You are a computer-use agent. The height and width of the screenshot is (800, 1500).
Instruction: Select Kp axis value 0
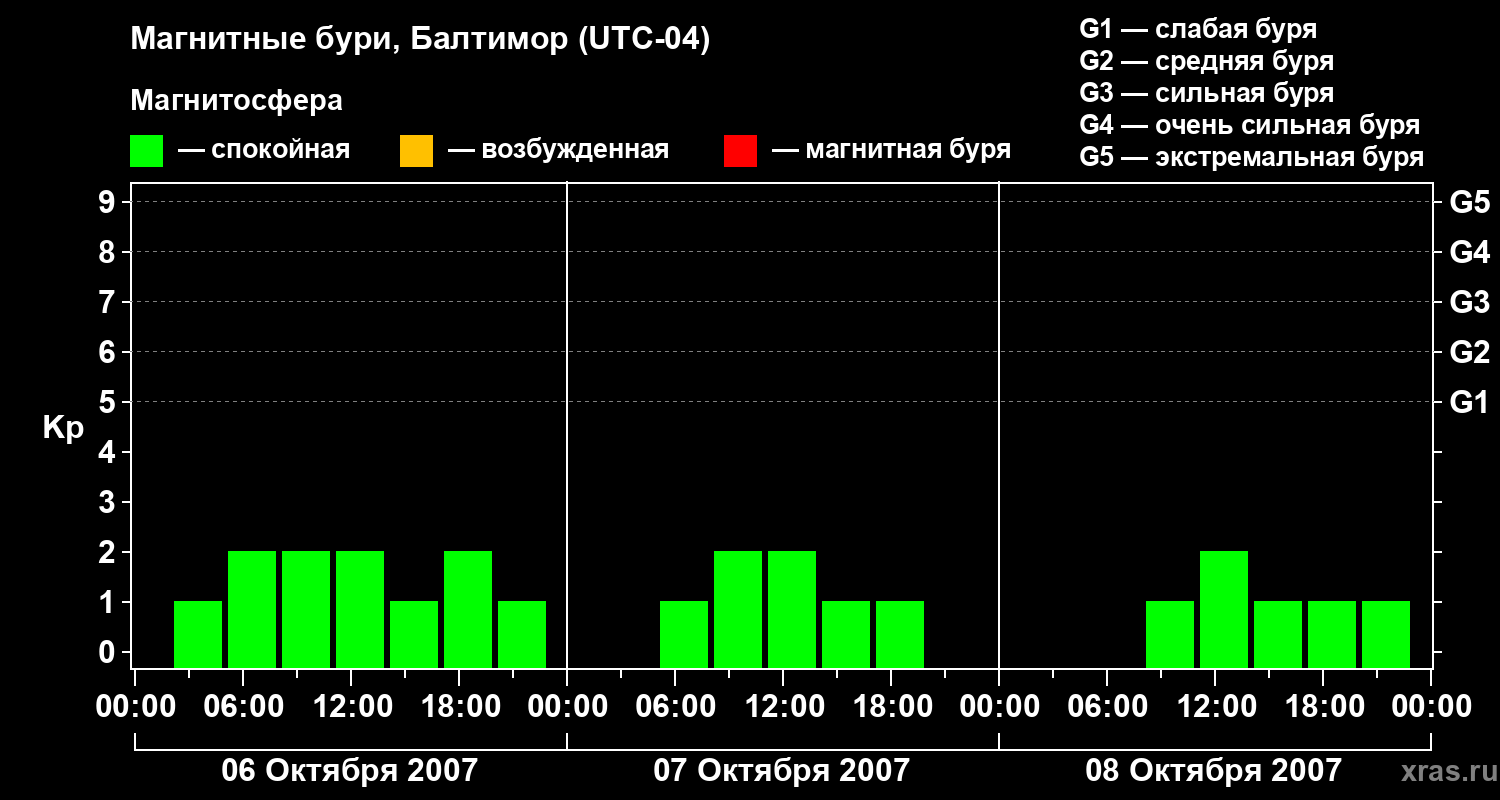pyautogui.click(x=108, y=652)
